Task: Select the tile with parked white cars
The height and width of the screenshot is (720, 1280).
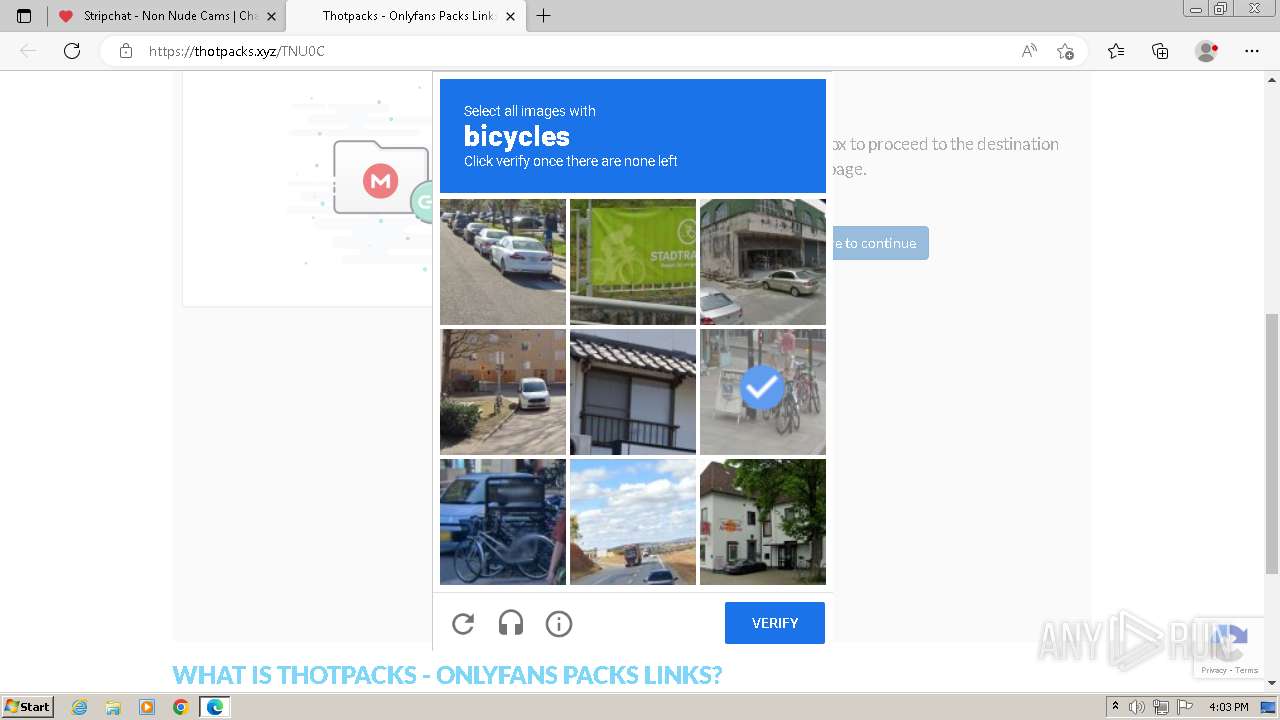Action: coord(503,262)
